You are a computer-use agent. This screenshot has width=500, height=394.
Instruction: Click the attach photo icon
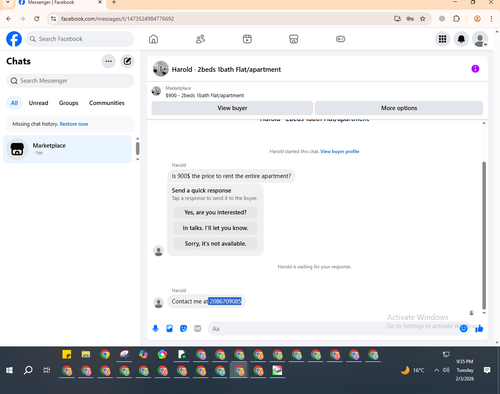click(169, 329)
